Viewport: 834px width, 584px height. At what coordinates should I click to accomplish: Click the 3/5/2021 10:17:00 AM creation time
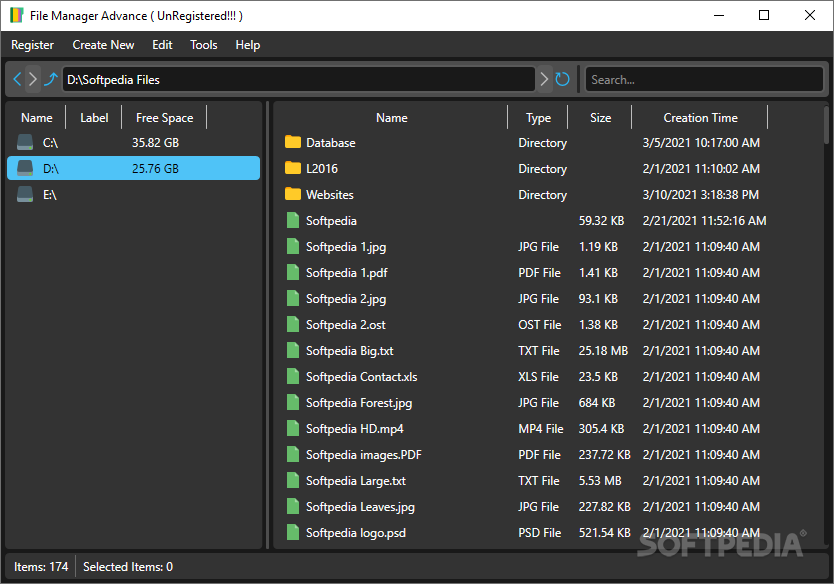tap(701, 143)
